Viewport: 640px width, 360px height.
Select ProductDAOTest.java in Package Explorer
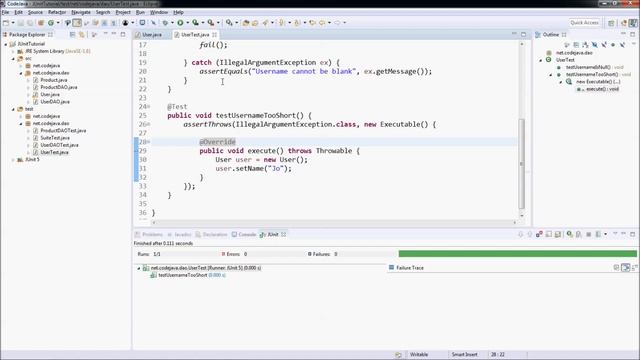point(63,131)
